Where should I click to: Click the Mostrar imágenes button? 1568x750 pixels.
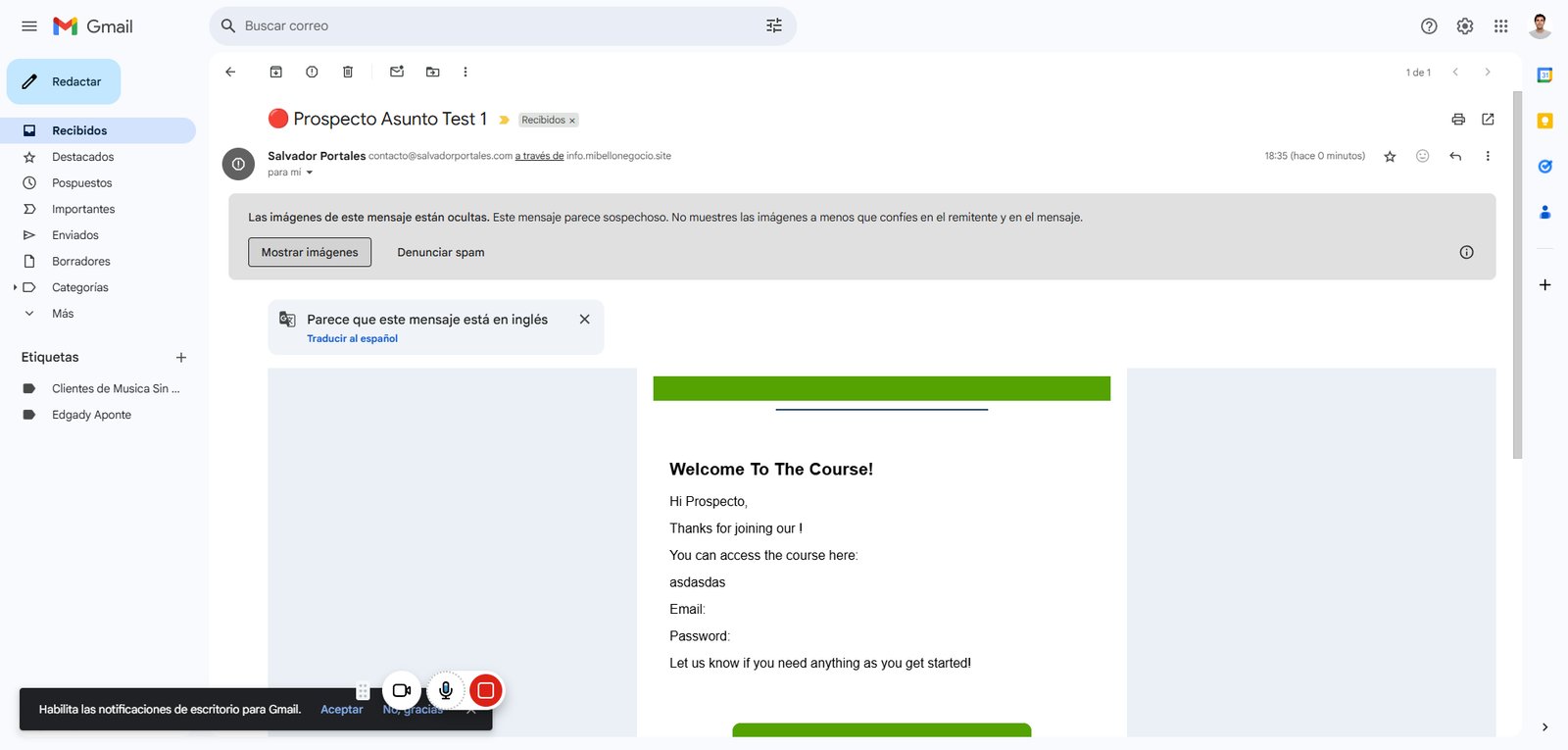pos(310,252)
